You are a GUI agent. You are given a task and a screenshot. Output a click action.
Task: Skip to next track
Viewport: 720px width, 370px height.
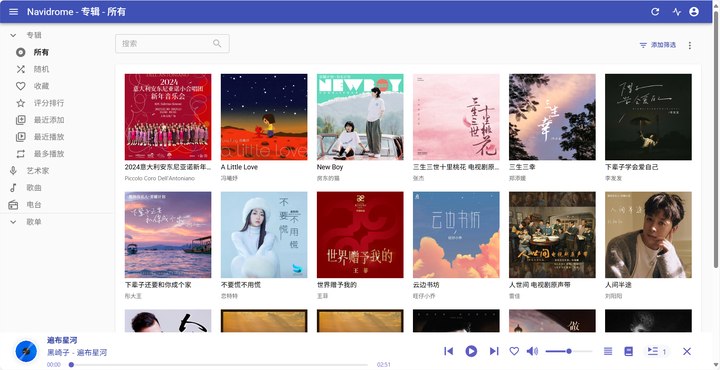[494, 351]
